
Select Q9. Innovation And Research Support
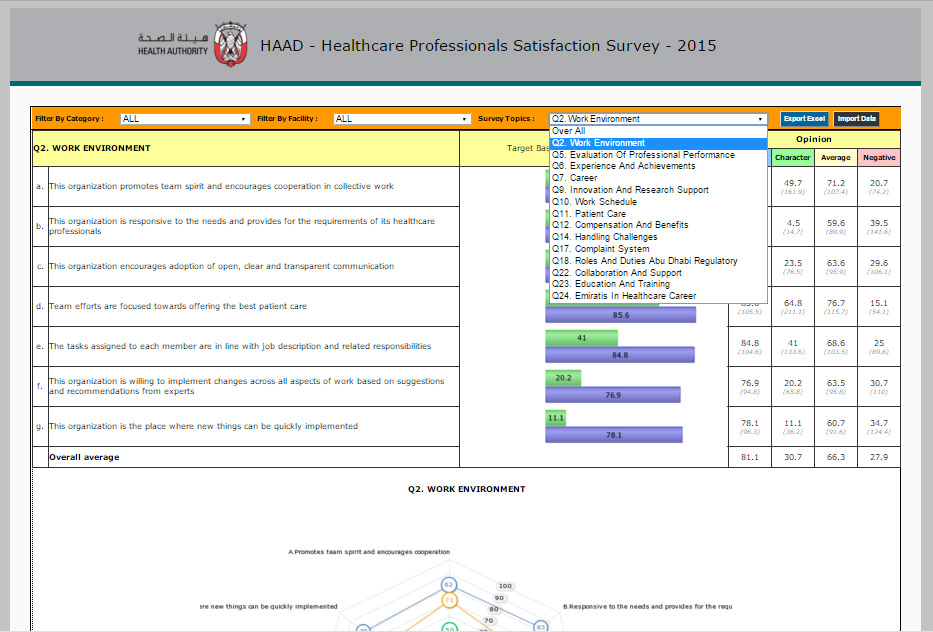pos(658,190)
